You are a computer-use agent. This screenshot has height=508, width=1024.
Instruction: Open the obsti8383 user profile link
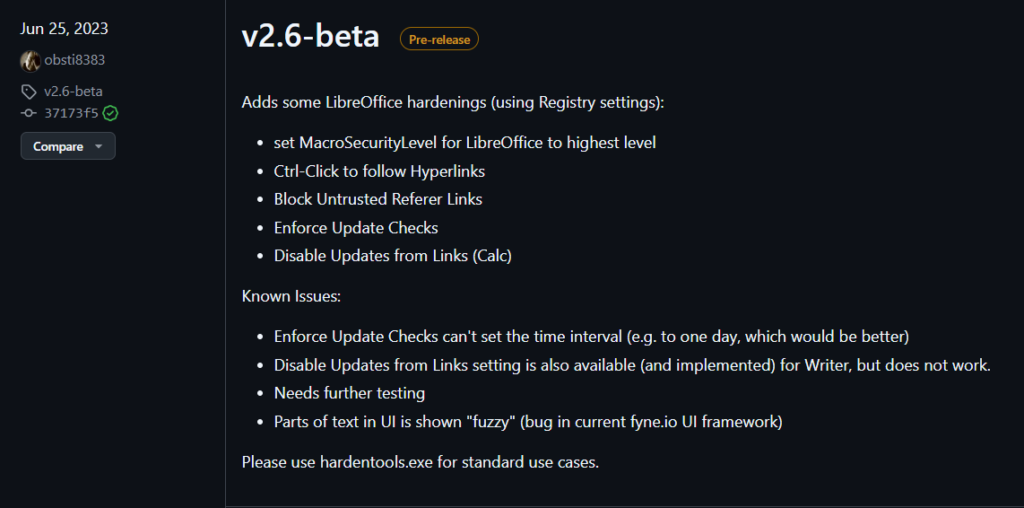pyautogui.click(x=74, y=60)
